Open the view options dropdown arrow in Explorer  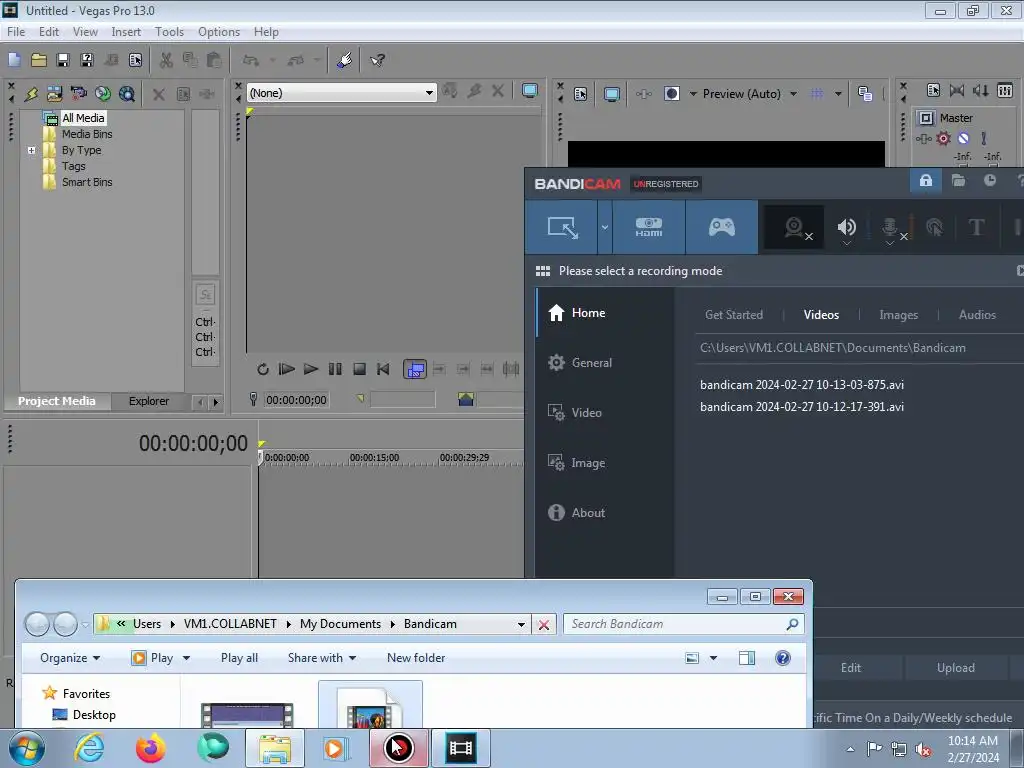coord(713,658)
